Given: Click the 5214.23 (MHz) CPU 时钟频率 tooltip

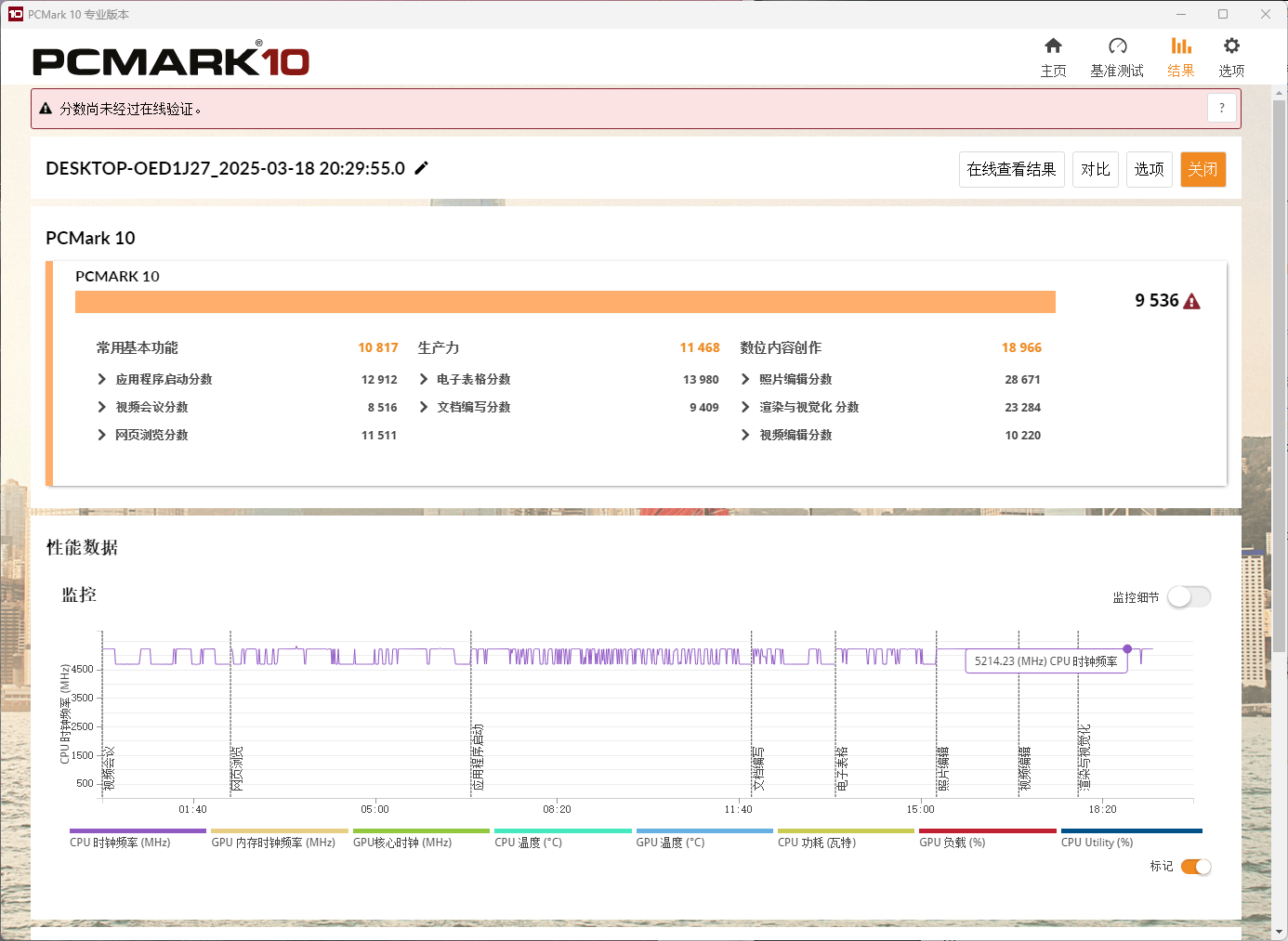Looking at the screenshot, I should click(1046, 660).
